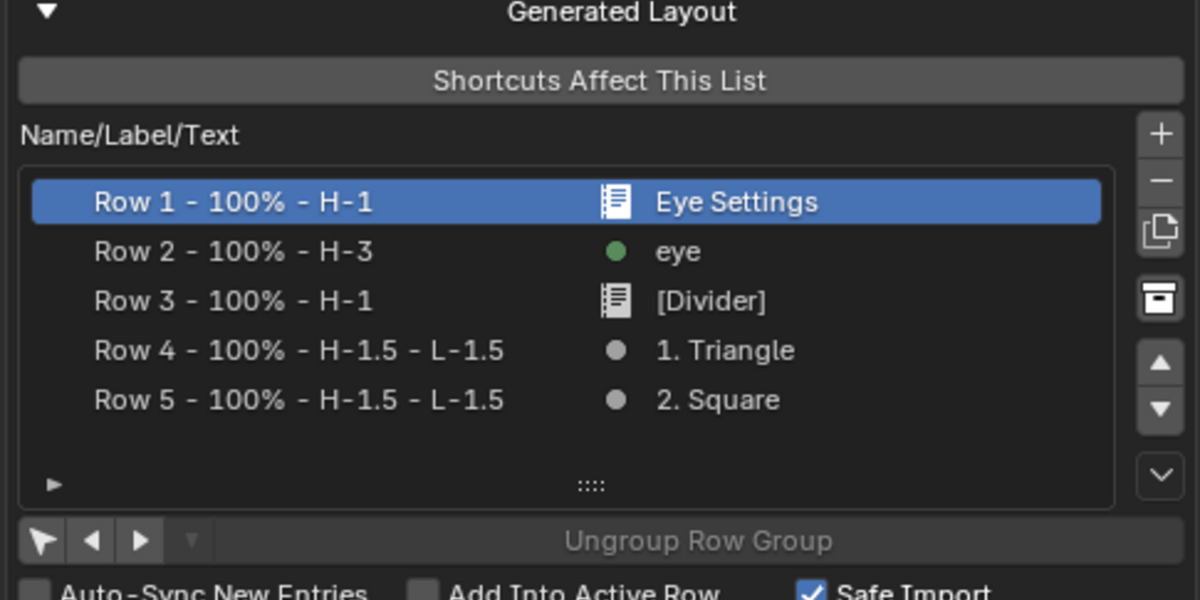Click the right arrow navigation icon
This screenshot has height=600, width=1200.
pos(141,541)
